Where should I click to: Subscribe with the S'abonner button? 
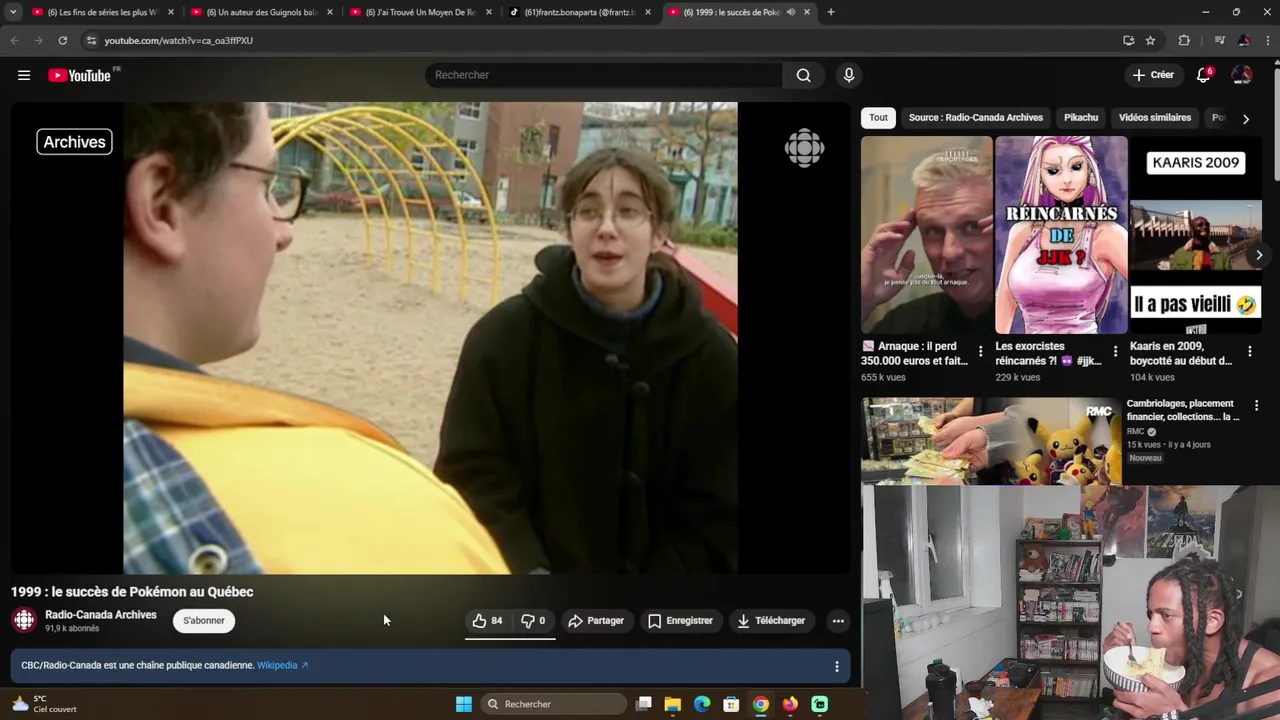pos(204,621)
